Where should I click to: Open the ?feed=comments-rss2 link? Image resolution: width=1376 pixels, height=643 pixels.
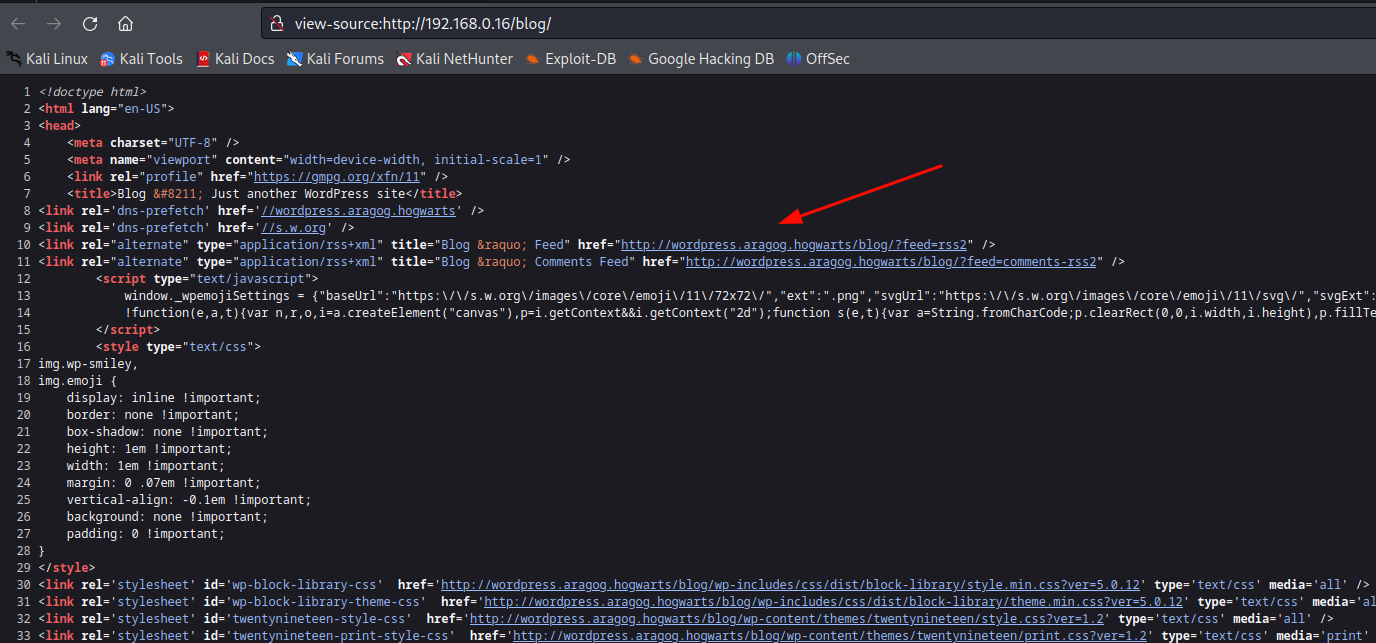893,261
